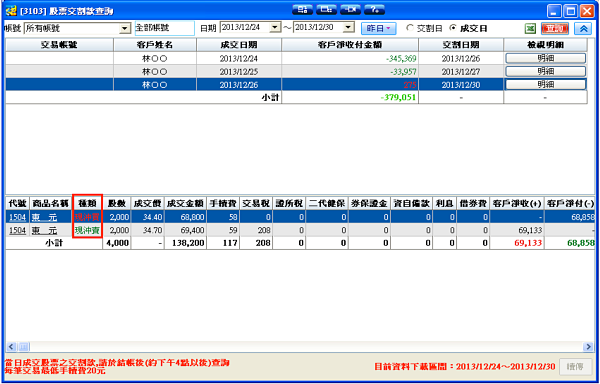The width and height of the screenshot is (600, 384).
Task: Close the 股票交割款查詢 window
Action: [586, 11]
